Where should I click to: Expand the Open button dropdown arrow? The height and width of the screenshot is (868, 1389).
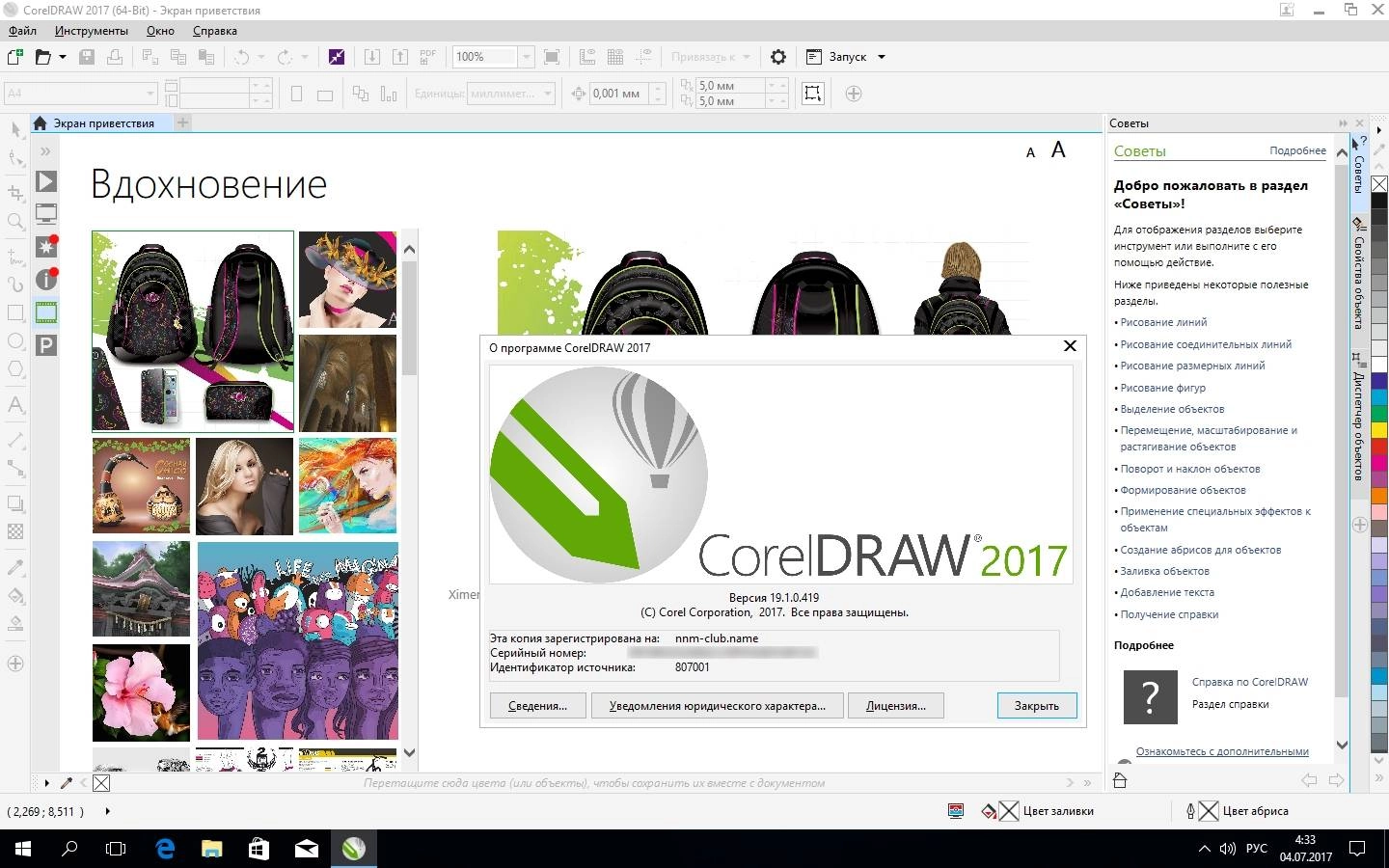(63, 57)
